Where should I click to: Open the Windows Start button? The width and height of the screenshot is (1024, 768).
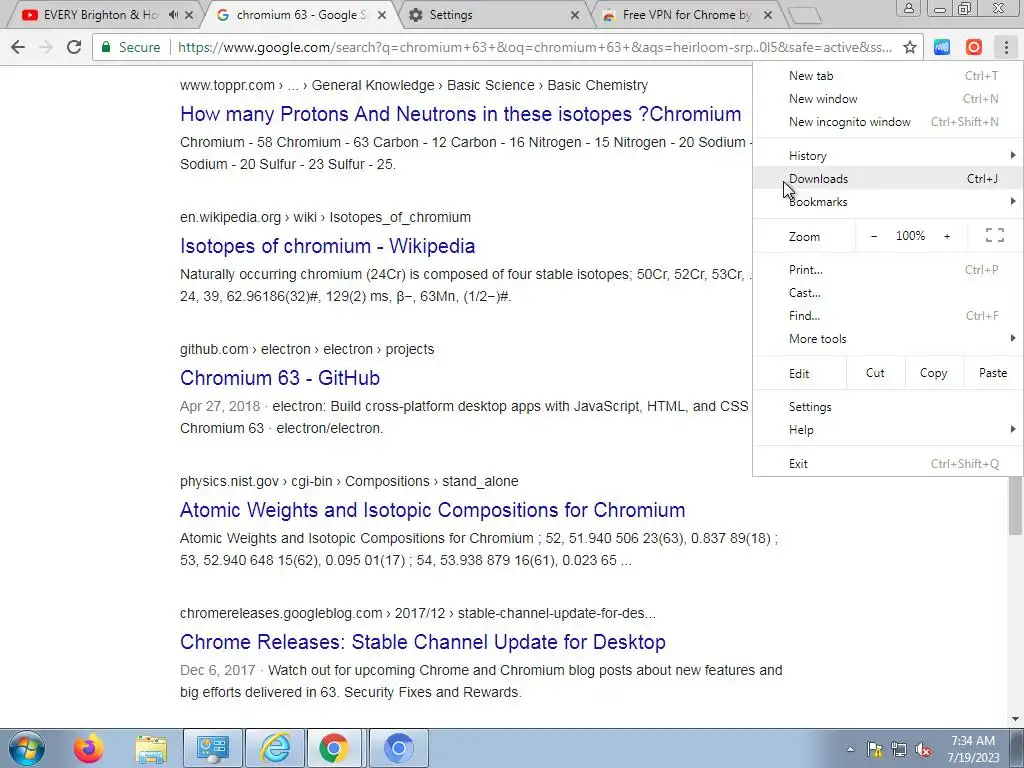pos(27,748)
